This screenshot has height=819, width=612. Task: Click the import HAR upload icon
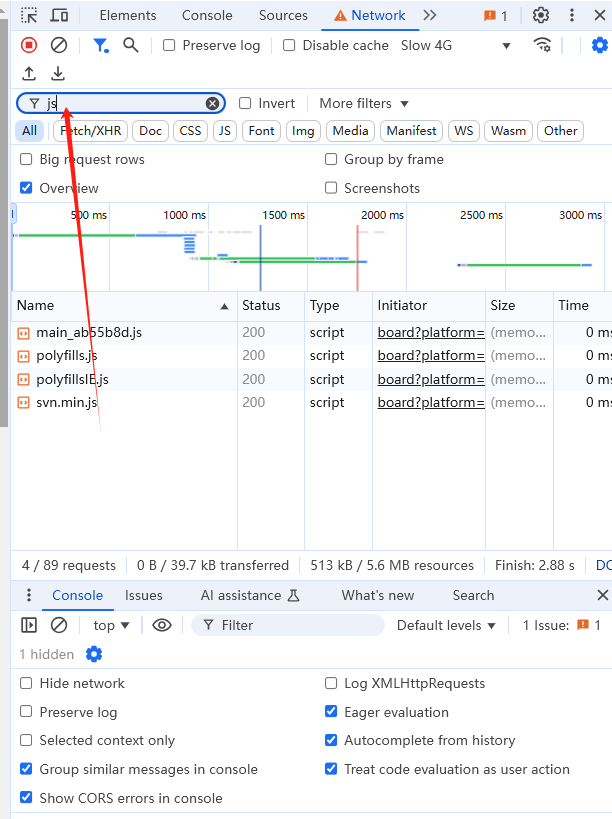click(x=29, y=74)
